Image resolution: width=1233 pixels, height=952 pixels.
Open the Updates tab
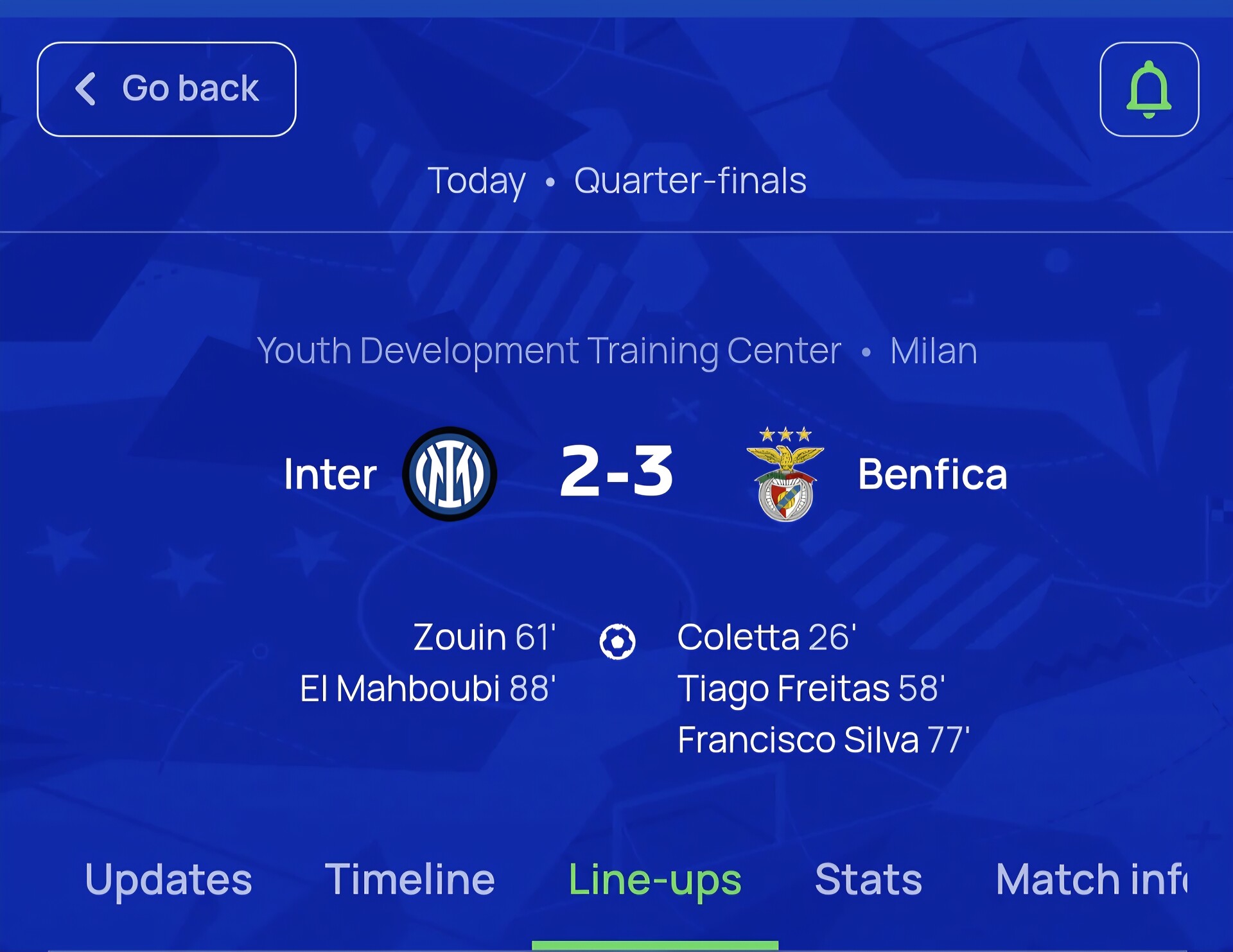[x=168, y=879]
